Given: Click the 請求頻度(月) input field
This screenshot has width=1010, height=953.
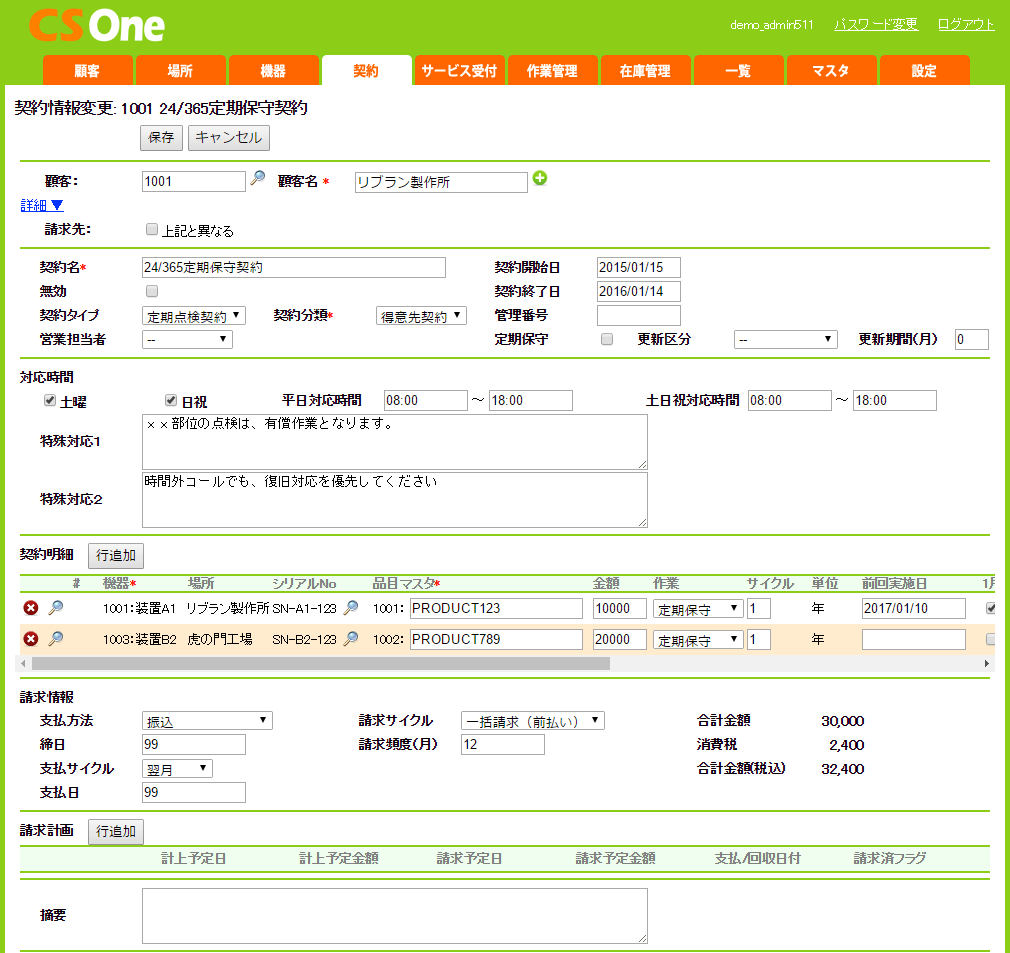Looking at the screenshot, I should pos(502,744).
